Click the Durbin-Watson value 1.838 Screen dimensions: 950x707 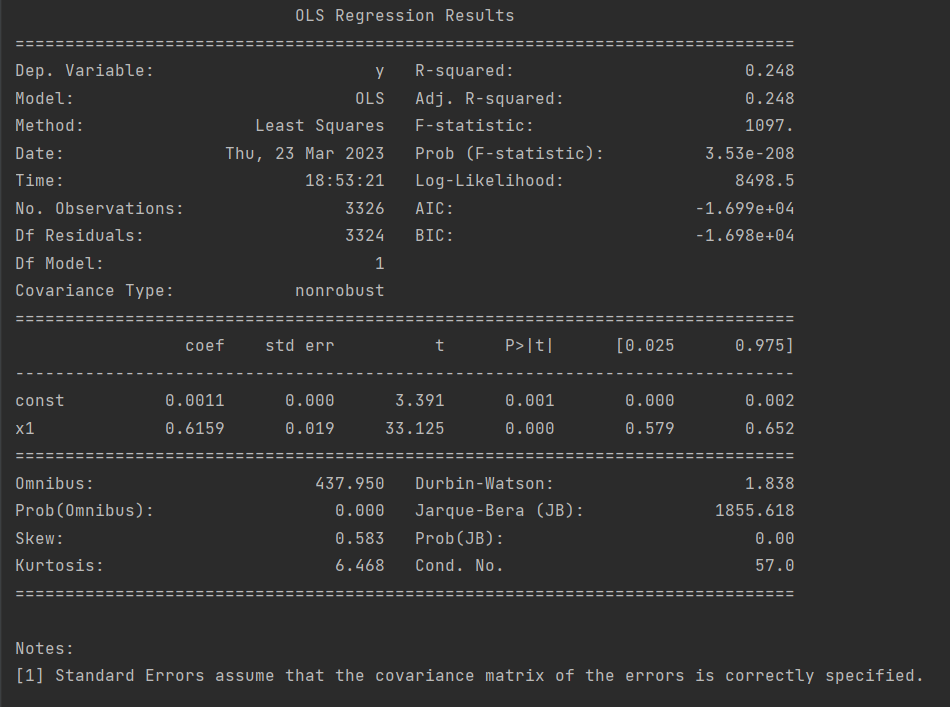[769, 484]
